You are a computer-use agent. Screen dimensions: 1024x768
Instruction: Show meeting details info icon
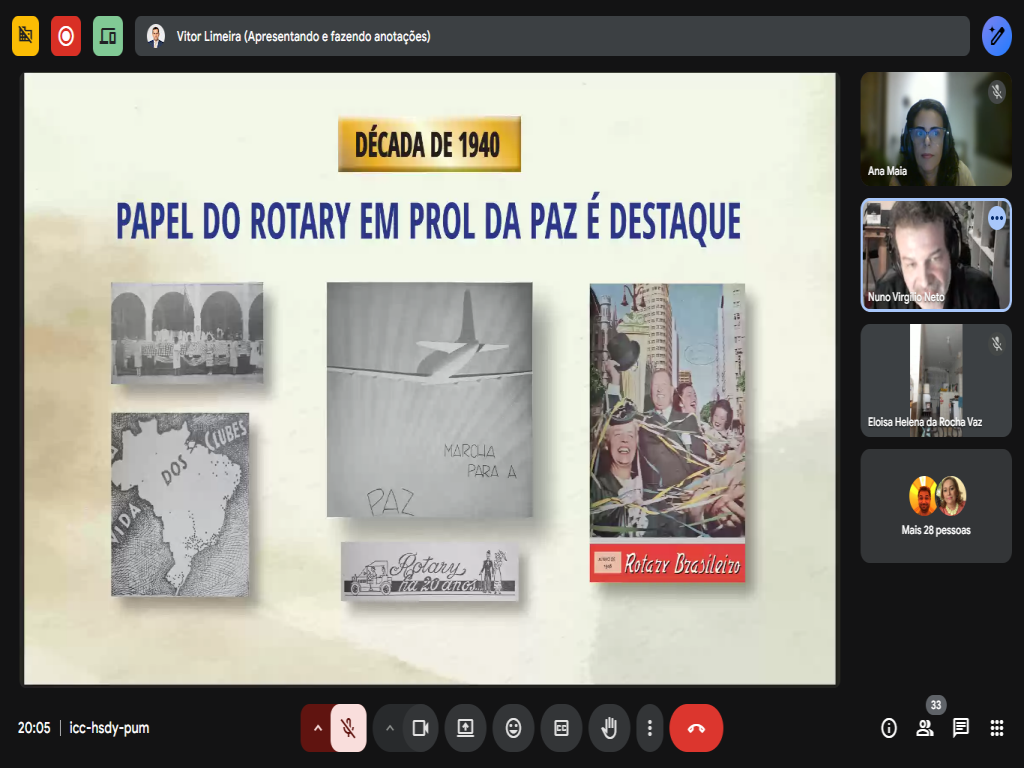[x=889, y=728]
